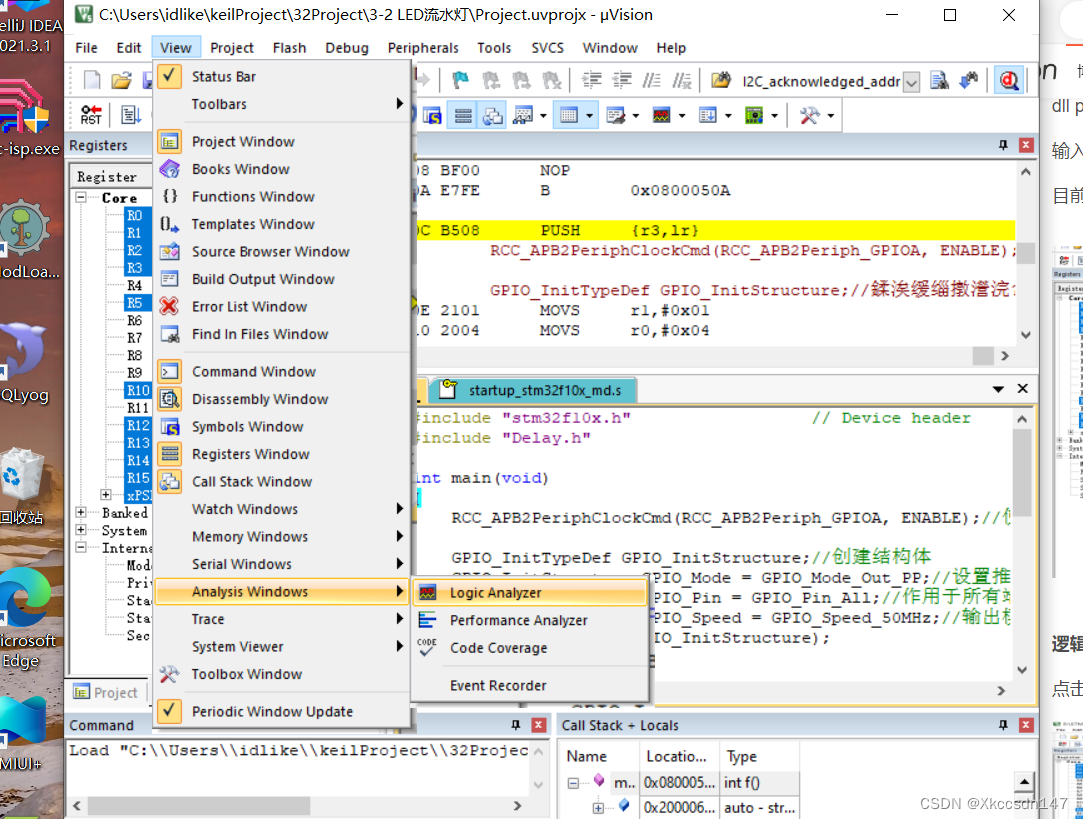Click Books Window icon in View menu
This screenshot has width=1083, height=819.
pos(170,169)
